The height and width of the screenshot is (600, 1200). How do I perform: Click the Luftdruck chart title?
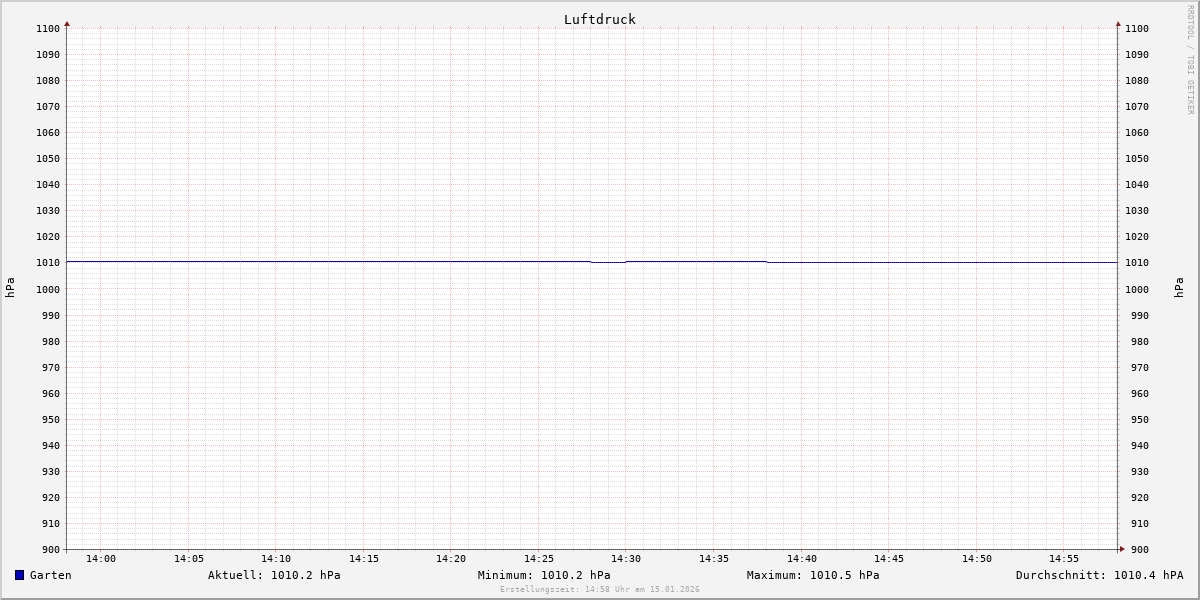(599, 19)
